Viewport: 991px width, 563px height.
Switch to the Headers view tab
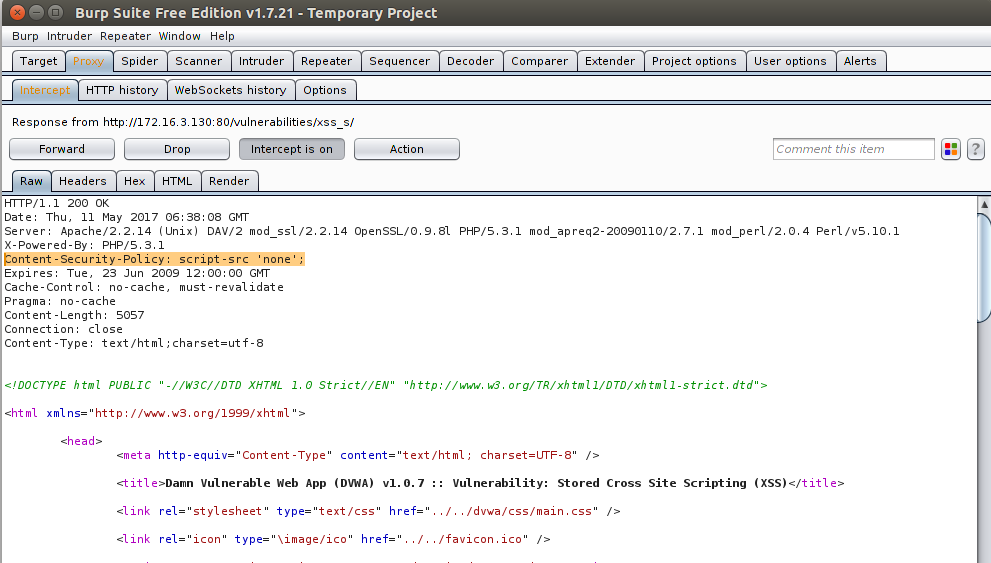click(x=83, y=181)
